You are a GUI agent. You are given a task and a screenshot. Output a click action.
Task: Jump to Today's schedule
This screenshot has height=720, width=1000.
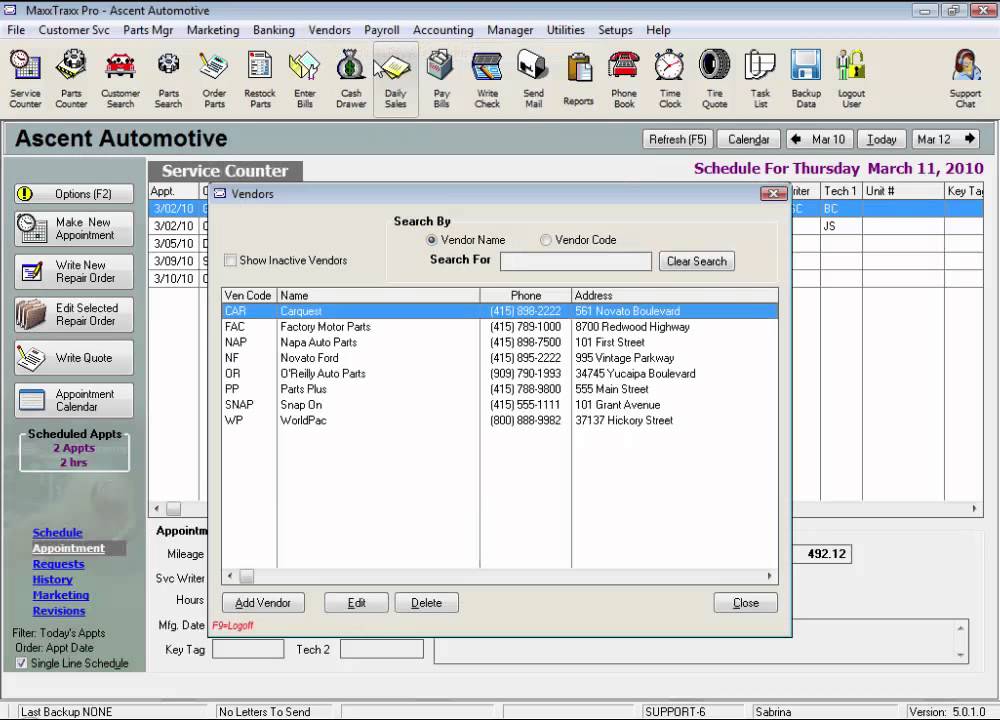tap(881, 139)
